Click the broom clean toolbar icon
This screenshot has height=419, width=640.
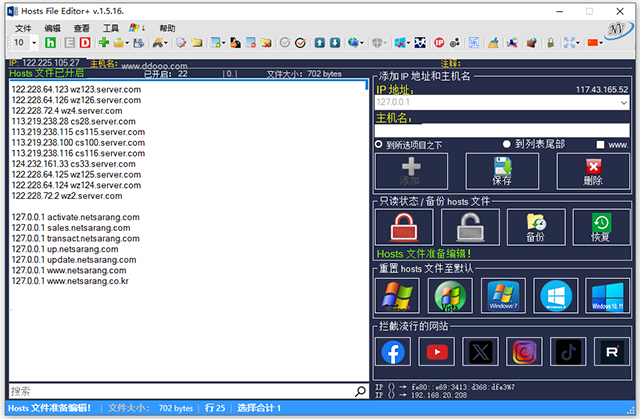point(493,43)
